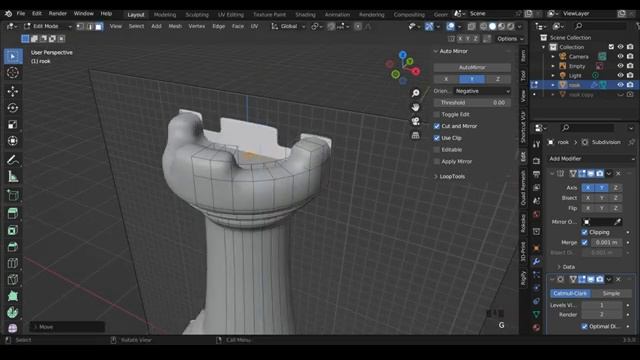This screenshot has height=360, width=640.
Task: Collapse the Auto Mirror panel
Action: 436,51
